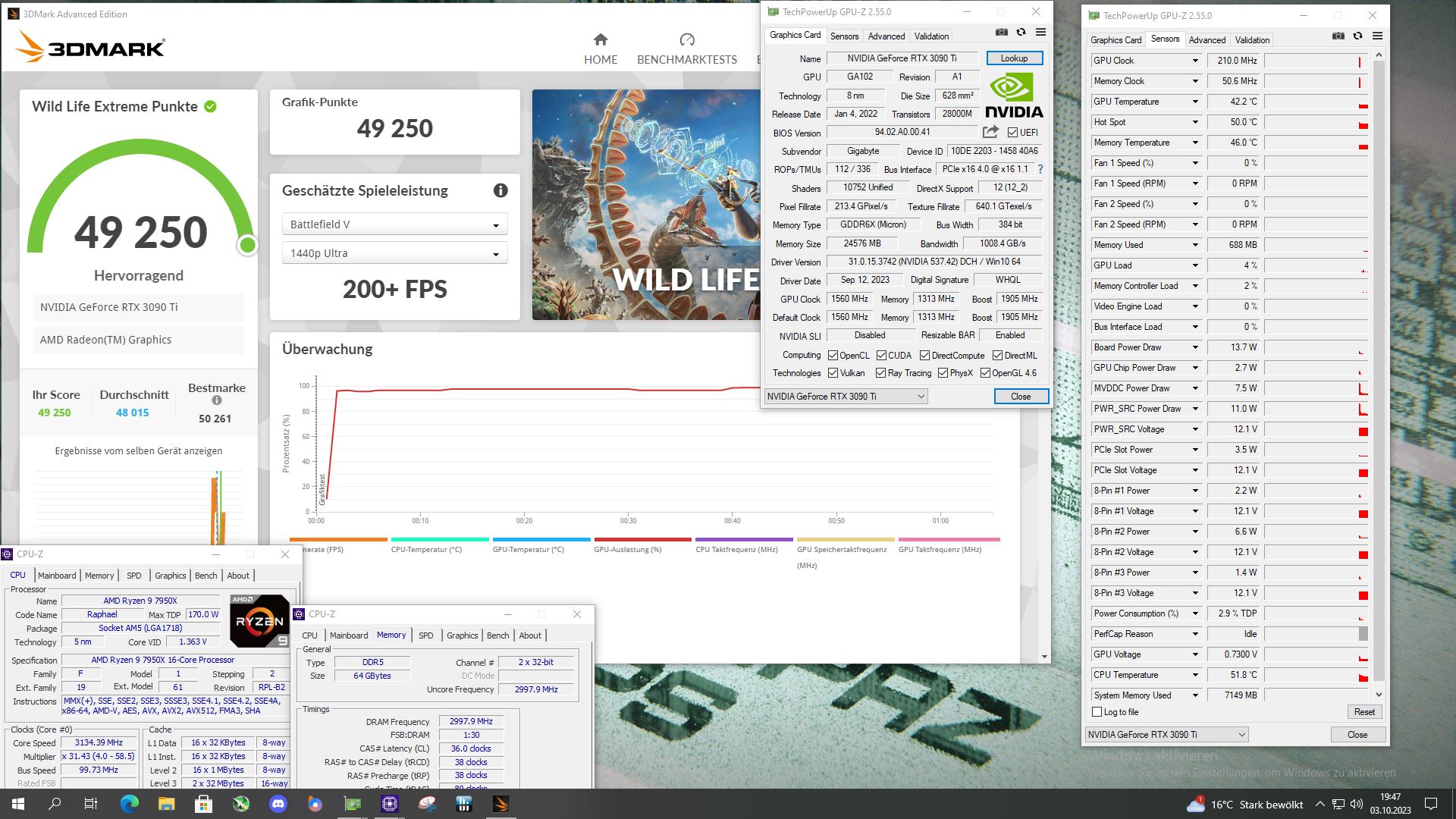
Task: Toggle OpenCL checkbox
Action: coord(833,356)
